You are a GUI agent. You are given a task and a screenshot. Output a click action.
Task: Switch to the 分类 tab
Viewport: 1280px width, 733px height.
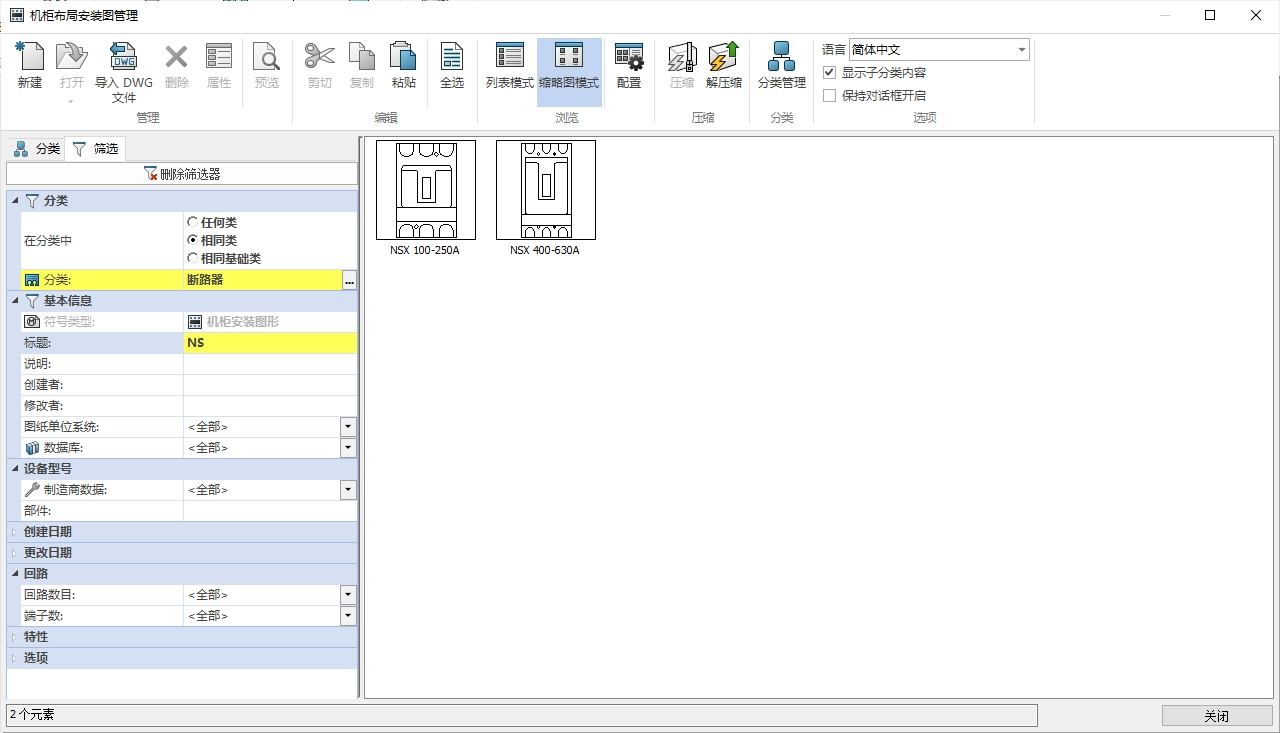coord(37,149)
